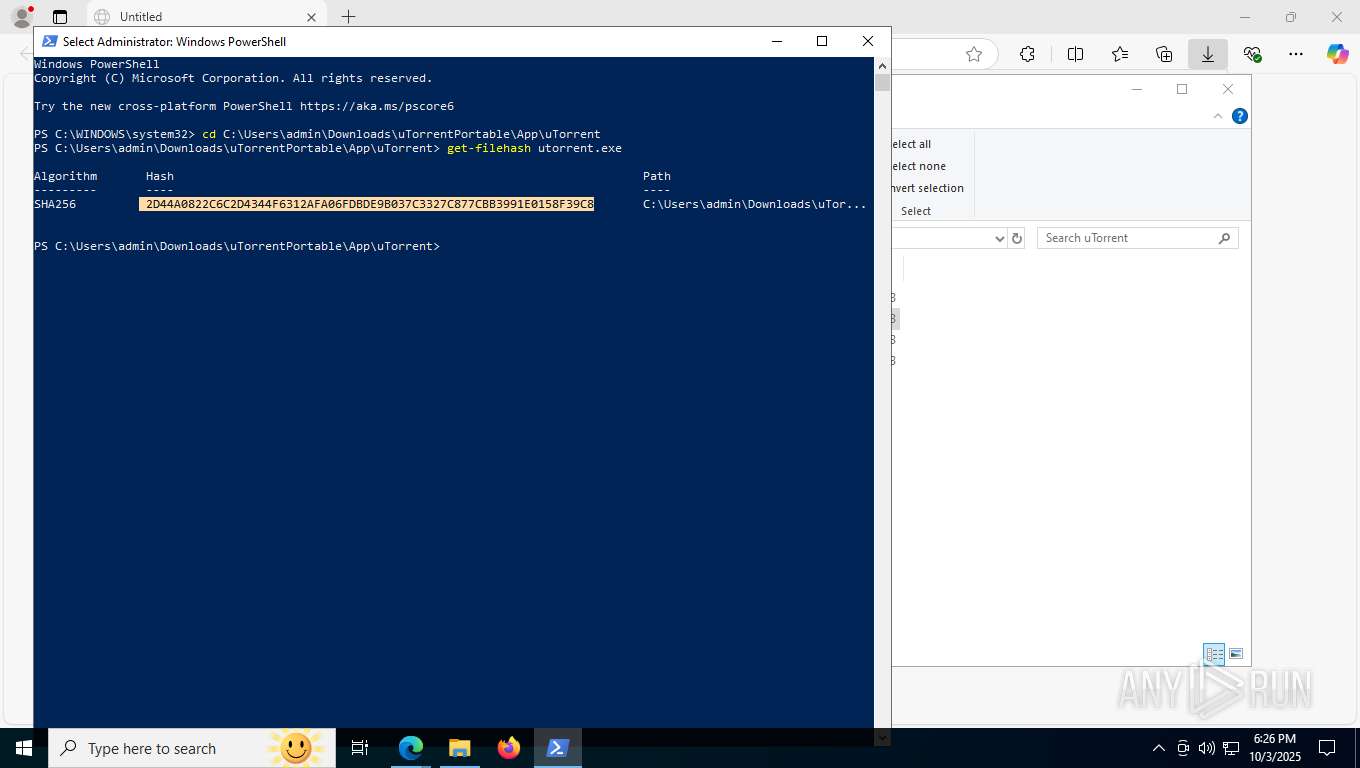Click the PowerShell scrollbar thumb
Screen dimensions: 1360x768
pos(882,82)
